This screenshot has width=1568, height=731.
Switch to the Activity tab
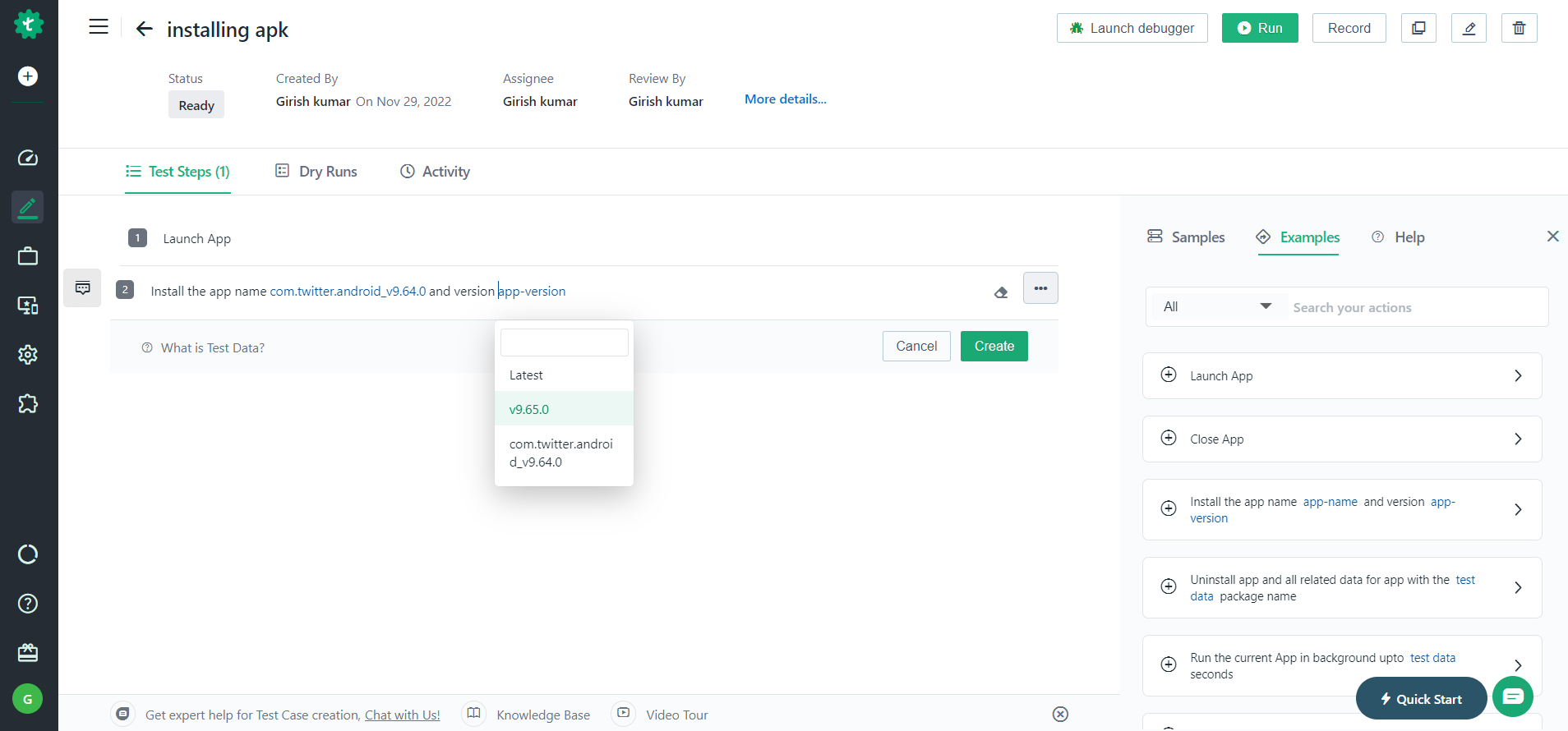(x=435, y=172)
